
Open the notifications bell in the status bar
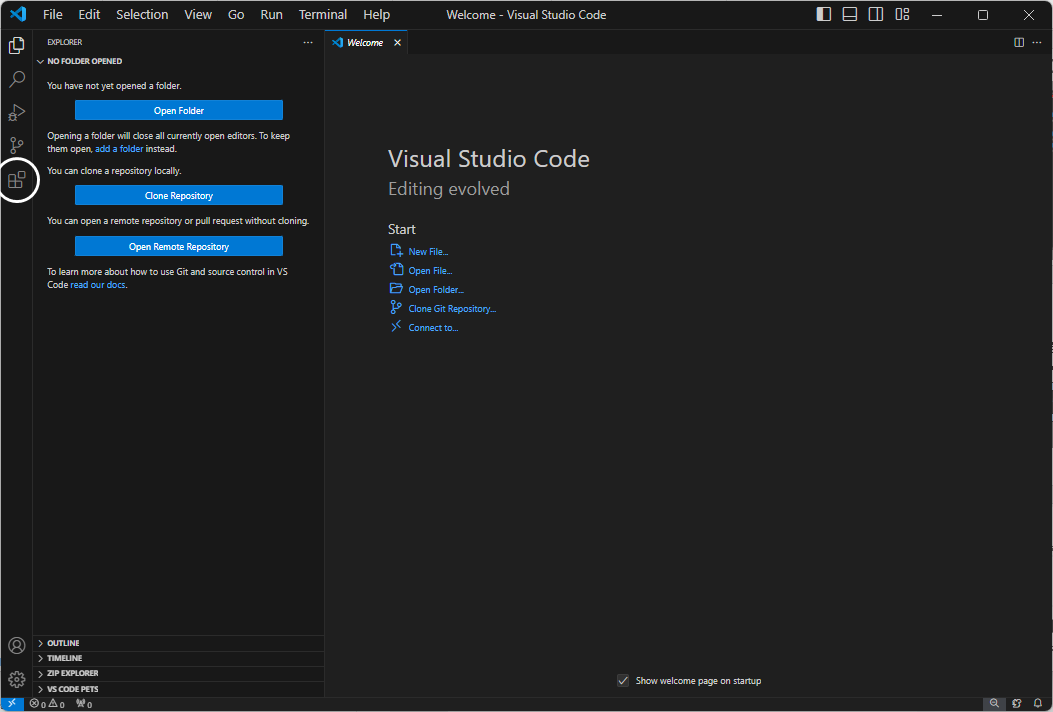1039,703
